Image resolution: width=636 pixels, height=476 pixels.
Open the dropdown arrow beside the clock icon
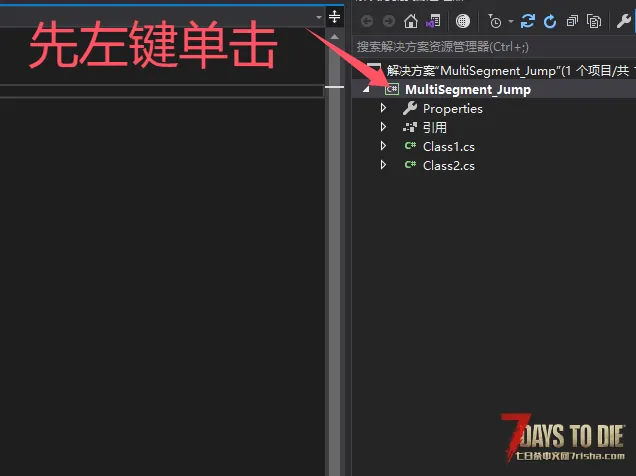[x=510, y=21]
